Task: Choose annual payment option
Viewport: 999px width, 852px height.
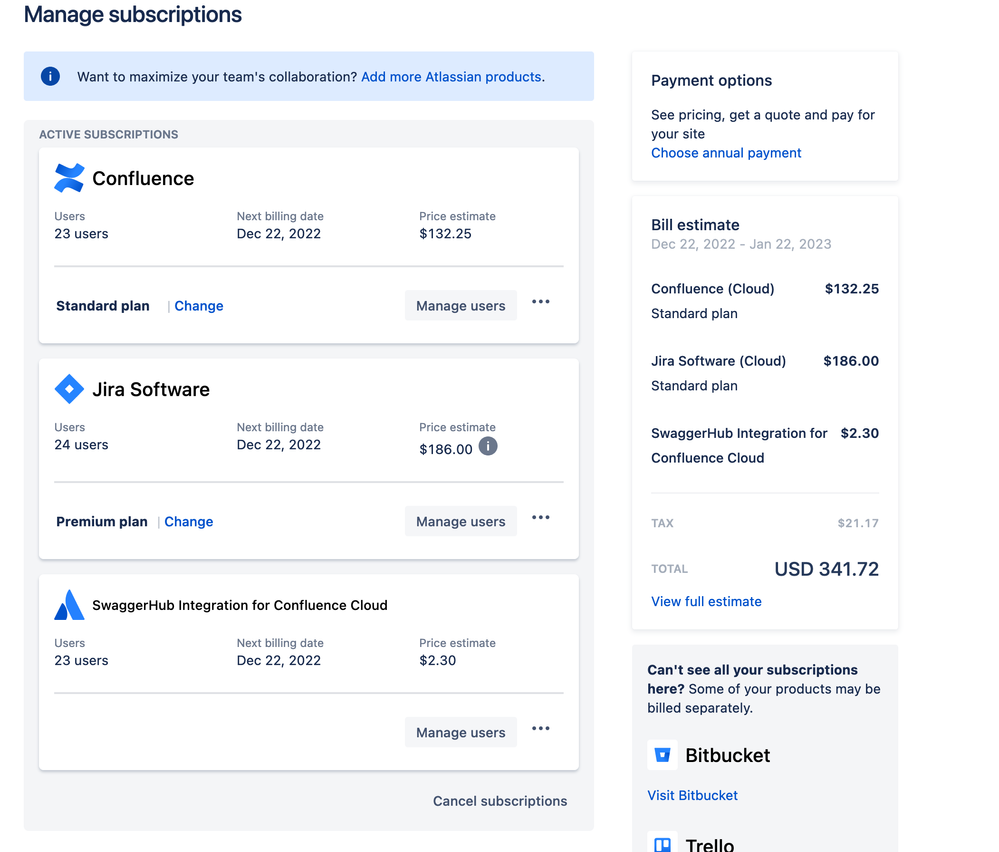Action: click(x=726, y=153)
